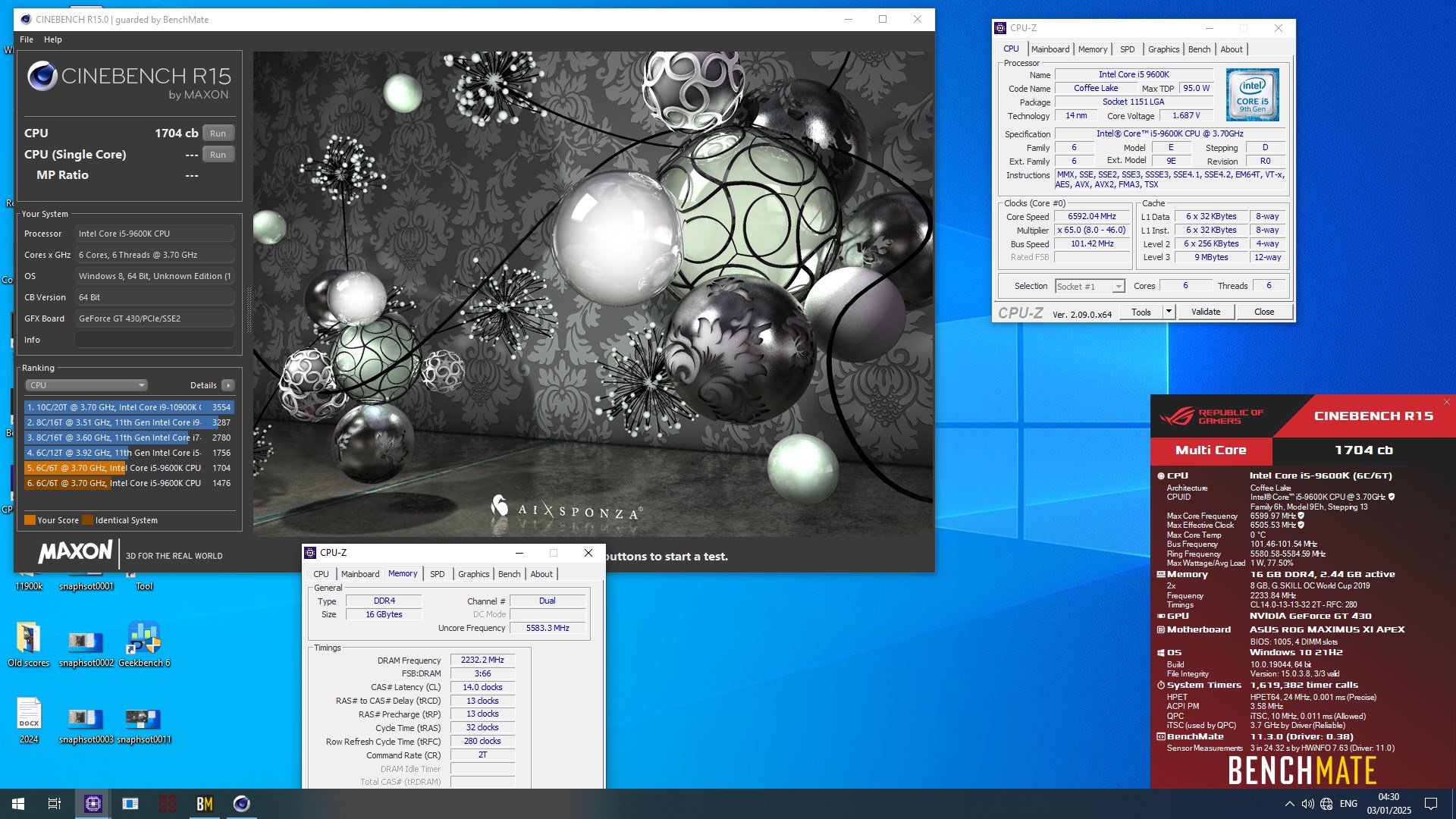
Task: Select SPD tab in lower CPU-Z window
Action: click(438, 574)
